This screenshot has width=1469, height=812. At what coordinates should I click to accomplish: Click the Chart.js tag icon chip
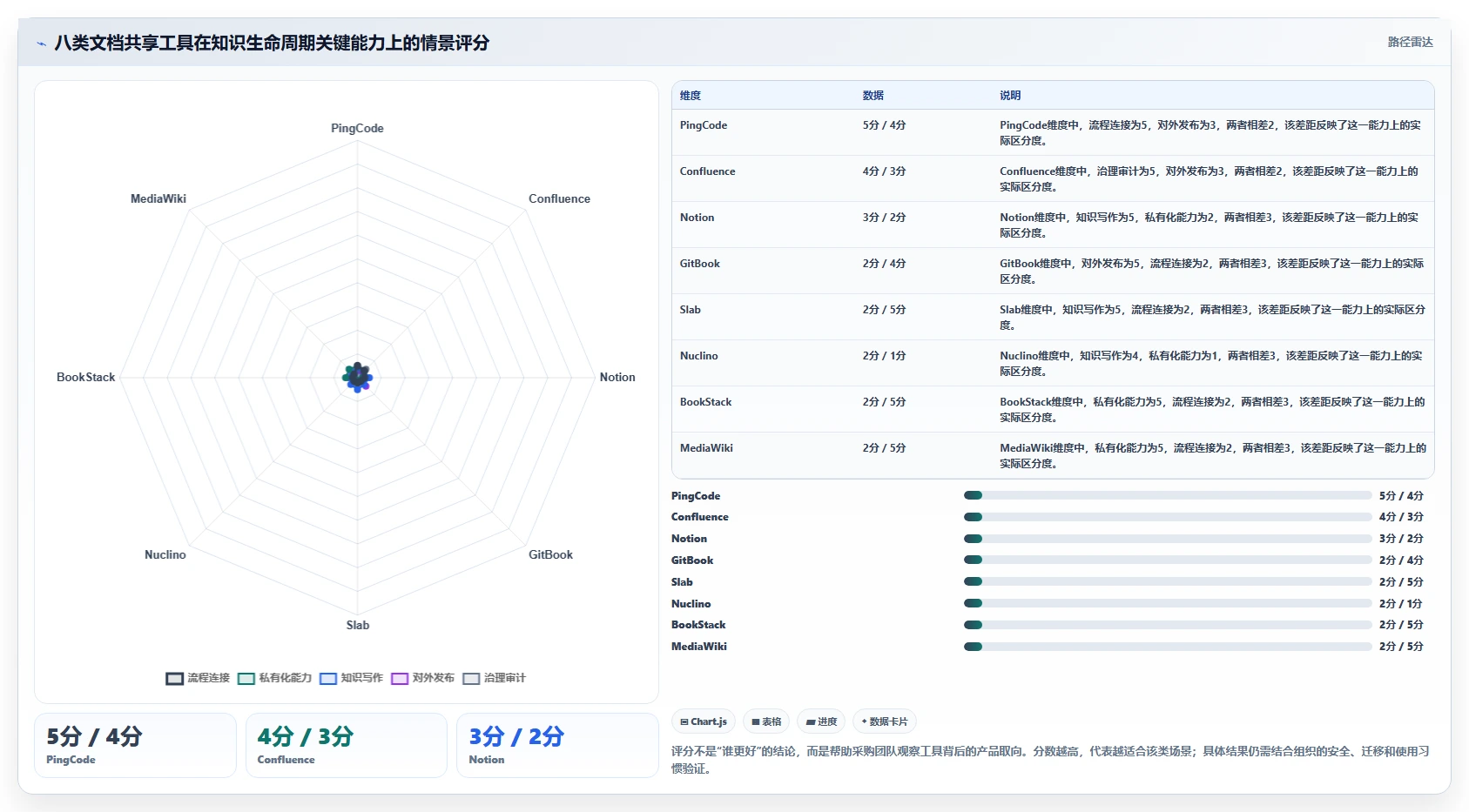tap(704, 721)
